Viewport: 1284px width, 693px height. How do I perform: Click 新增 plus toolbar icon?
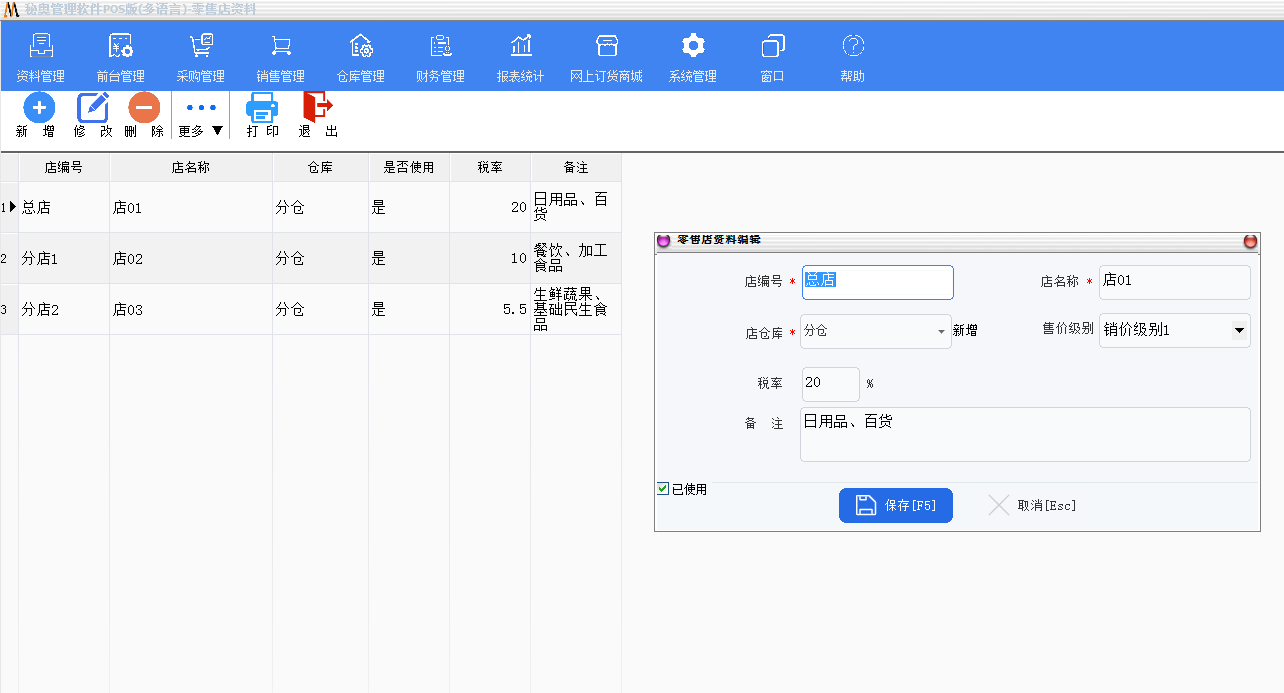click(x=39, y=107)
